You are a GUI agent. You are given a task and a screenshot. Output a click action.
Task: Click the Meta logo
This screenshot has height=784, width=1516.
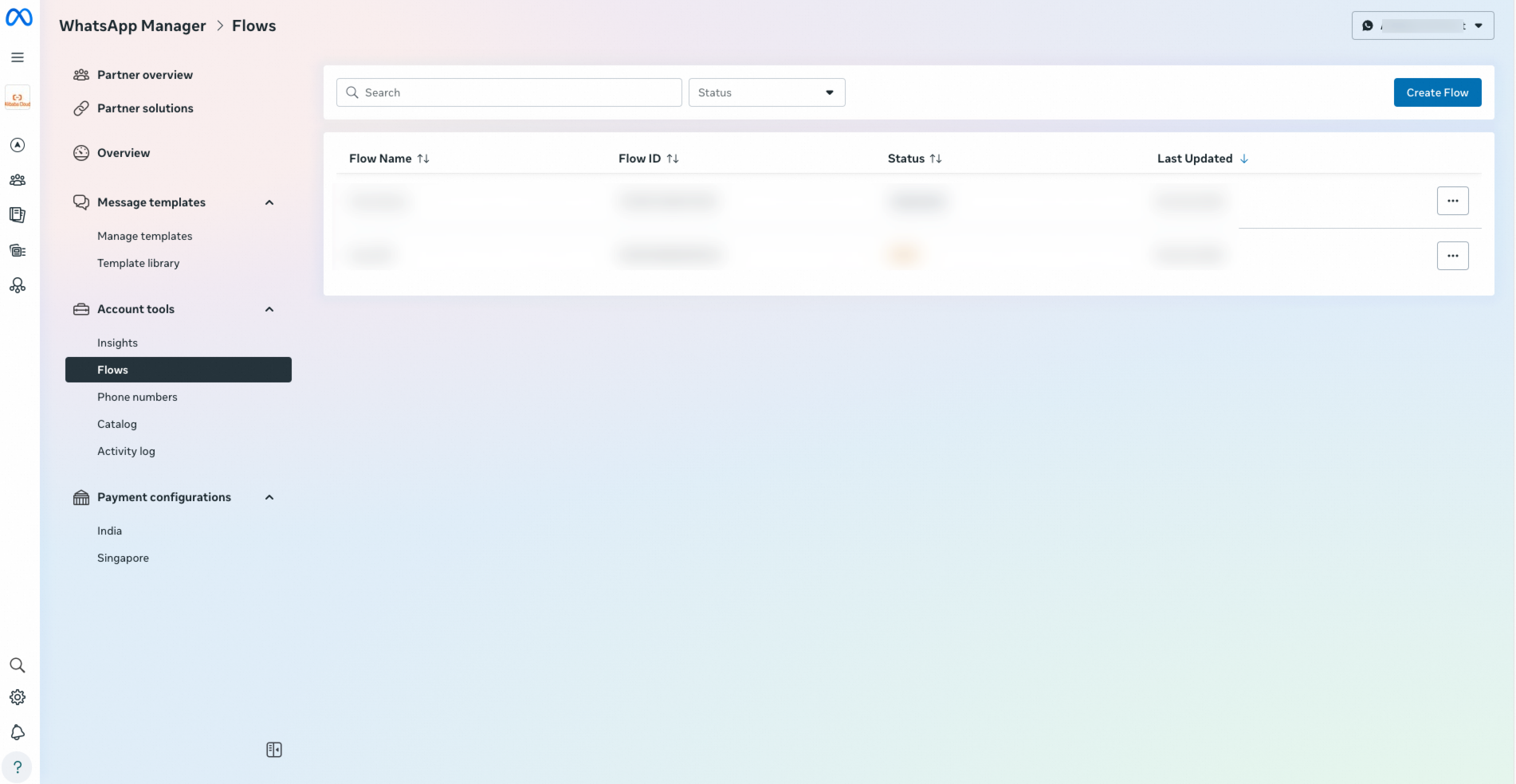(19, 17)
